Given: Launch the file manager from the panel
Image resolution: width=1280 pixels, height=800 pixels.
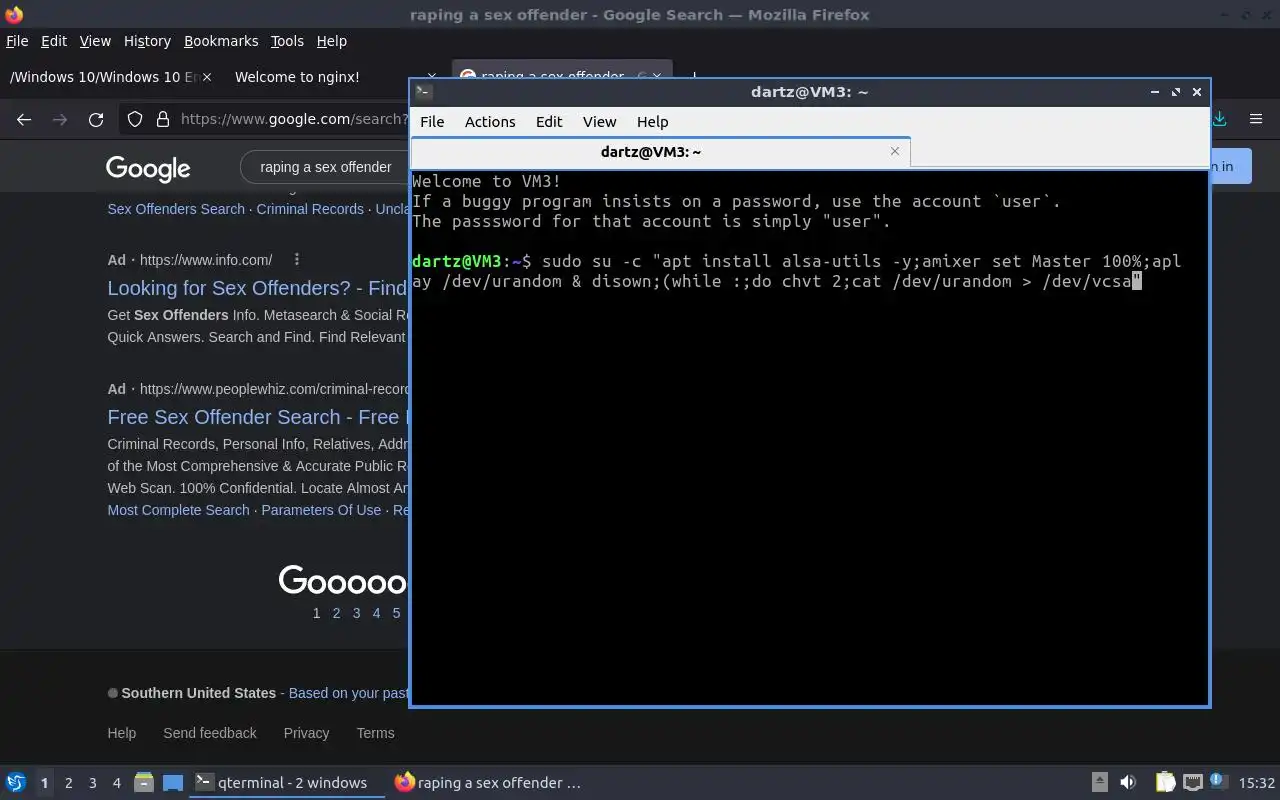Looking at the screenshot, I should click(x=144, y=782).
